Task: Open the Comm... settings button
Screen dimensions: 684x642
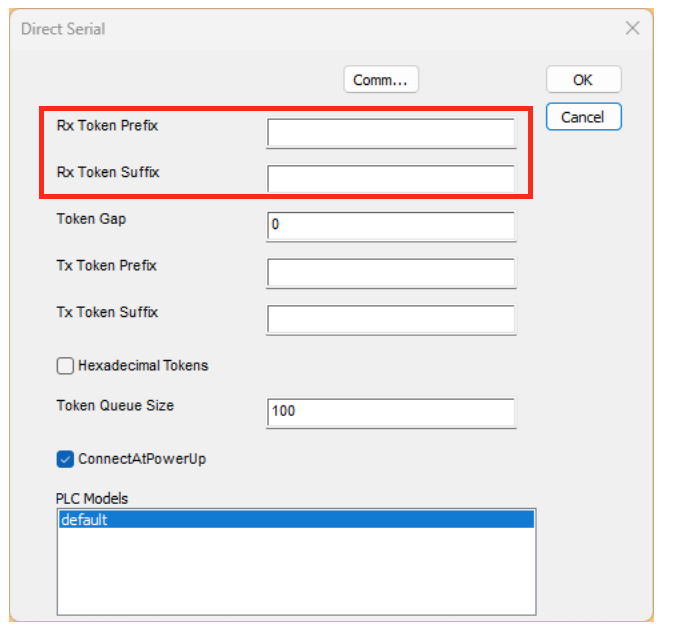Action: [x=380, y=80]
